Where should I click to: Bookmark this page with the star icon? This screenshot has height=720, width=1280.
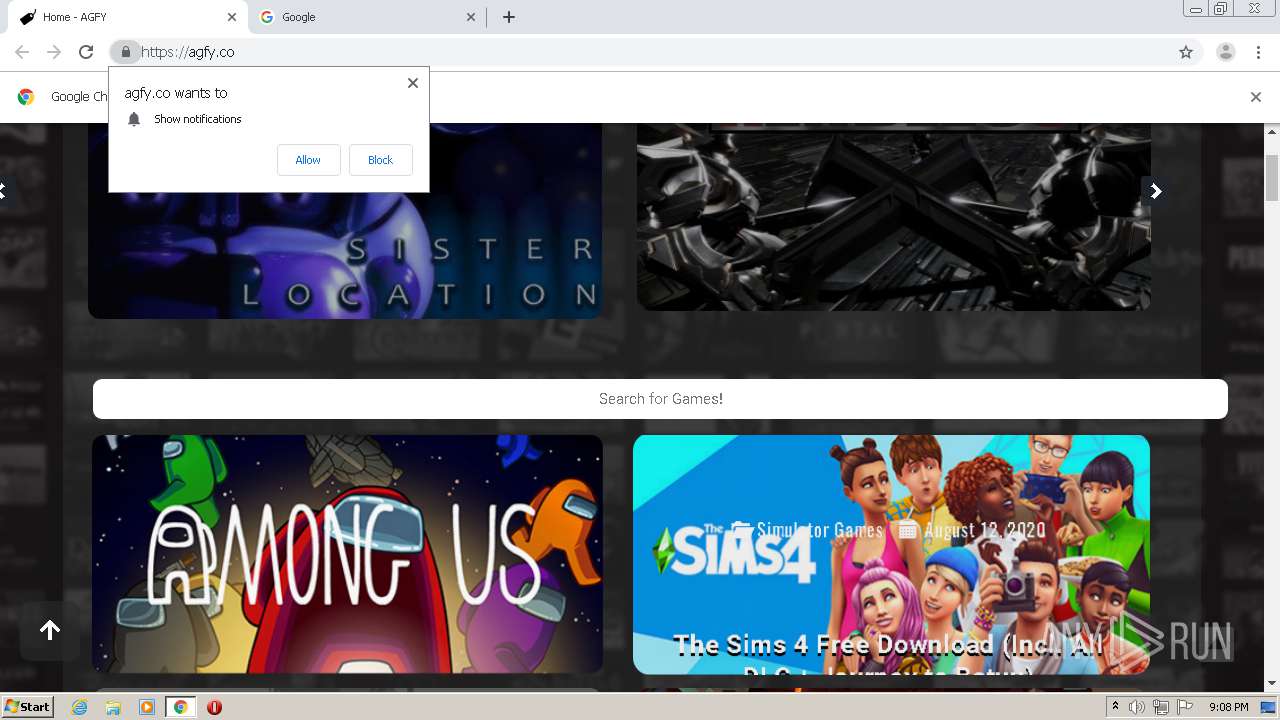coord(1186,52)
